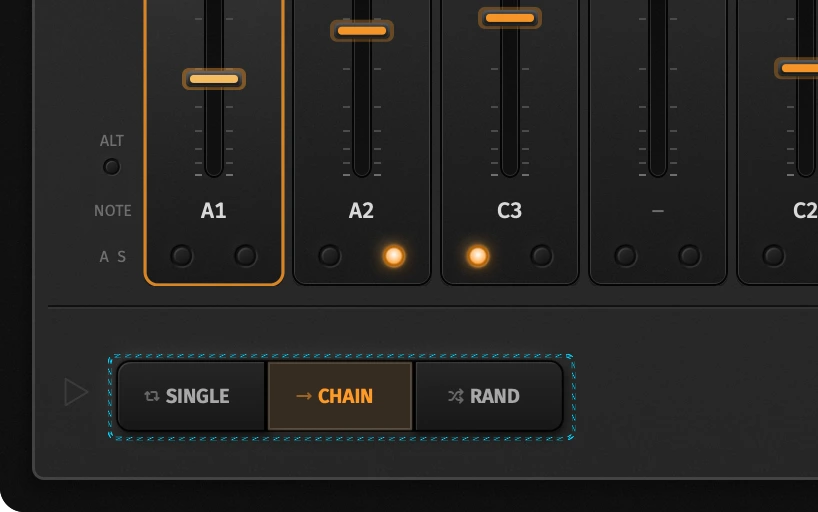818x512 pixels.
Task: Click the fader track of the empty step
Action: point(658,88)
